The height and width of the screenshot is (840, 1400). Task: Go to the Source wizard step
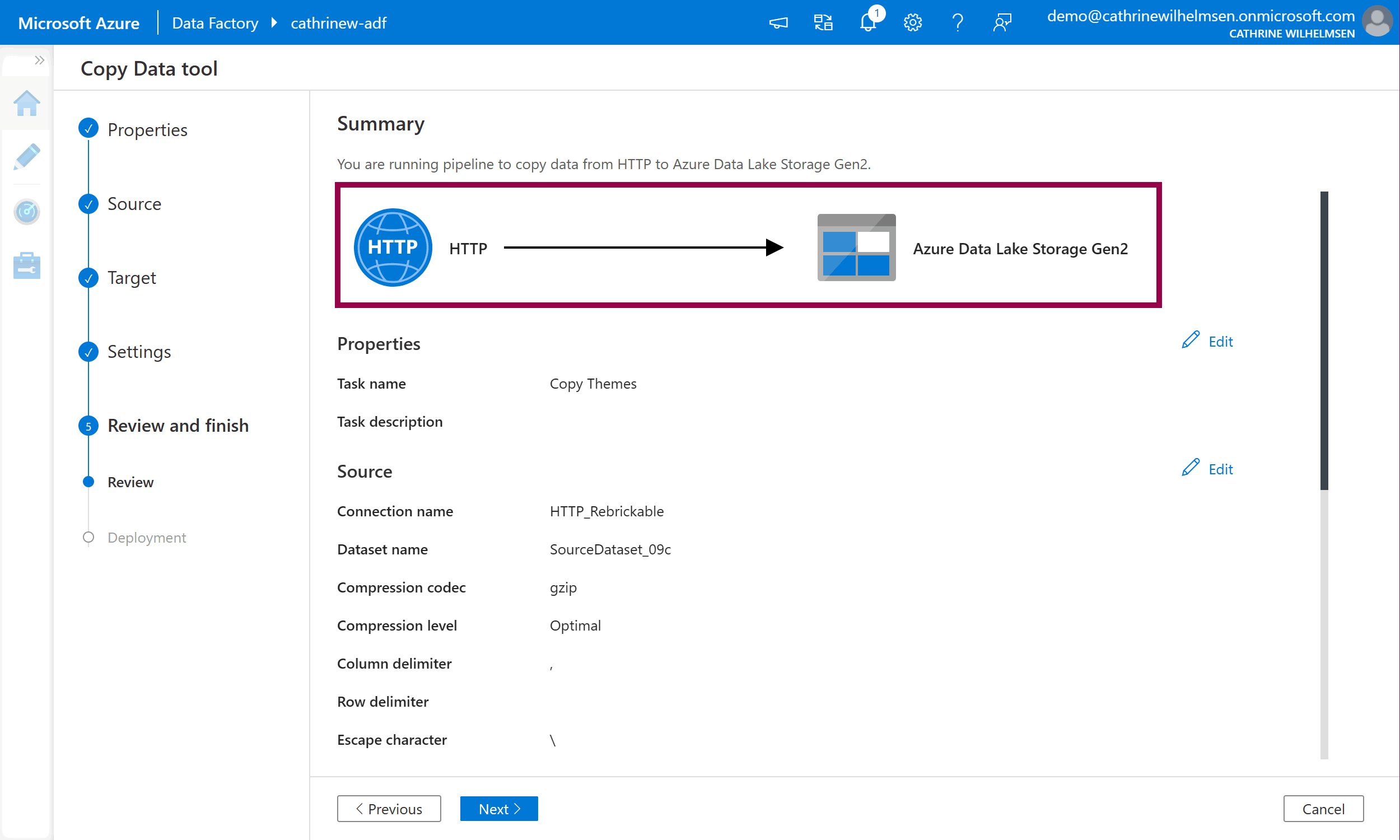tap(134, 204)
